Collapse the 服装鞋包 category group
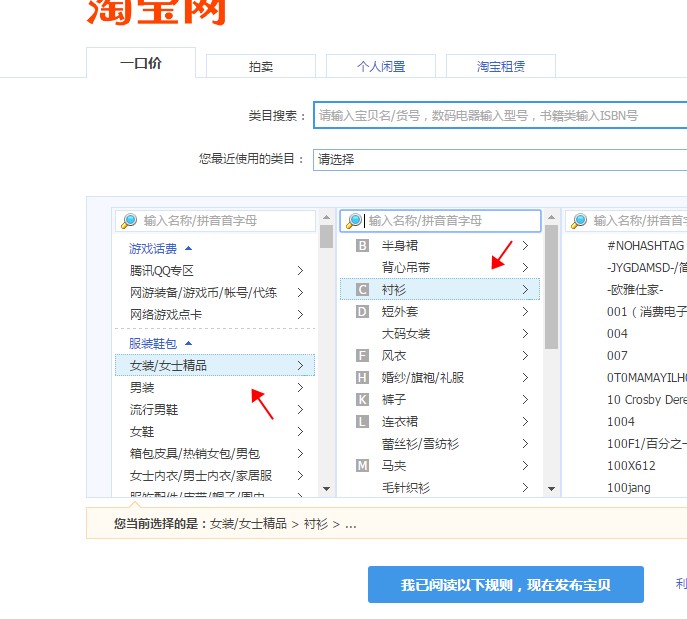 [x=160, y=343]
